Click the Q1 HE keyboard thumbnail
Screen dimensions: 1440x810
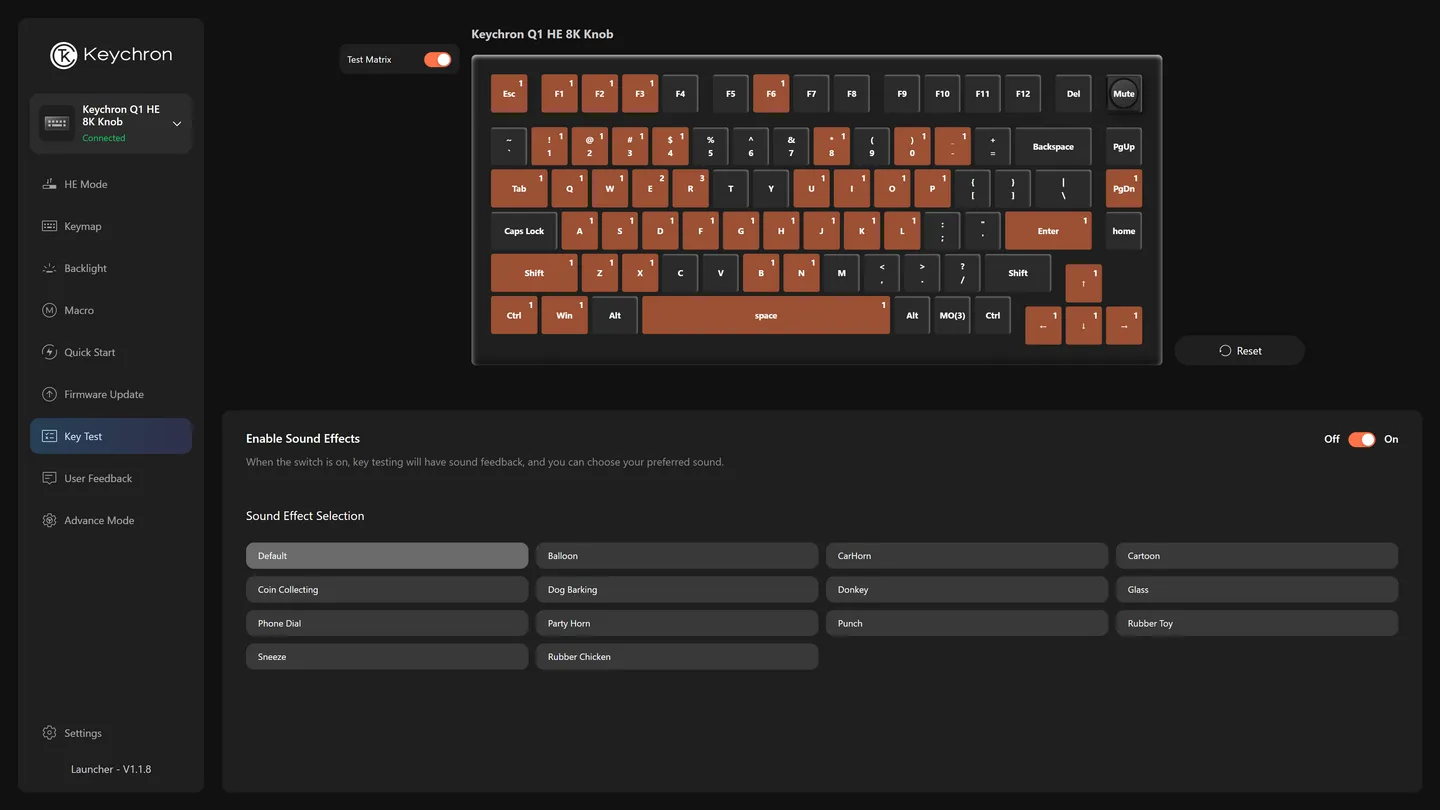(x=57, y=123)
